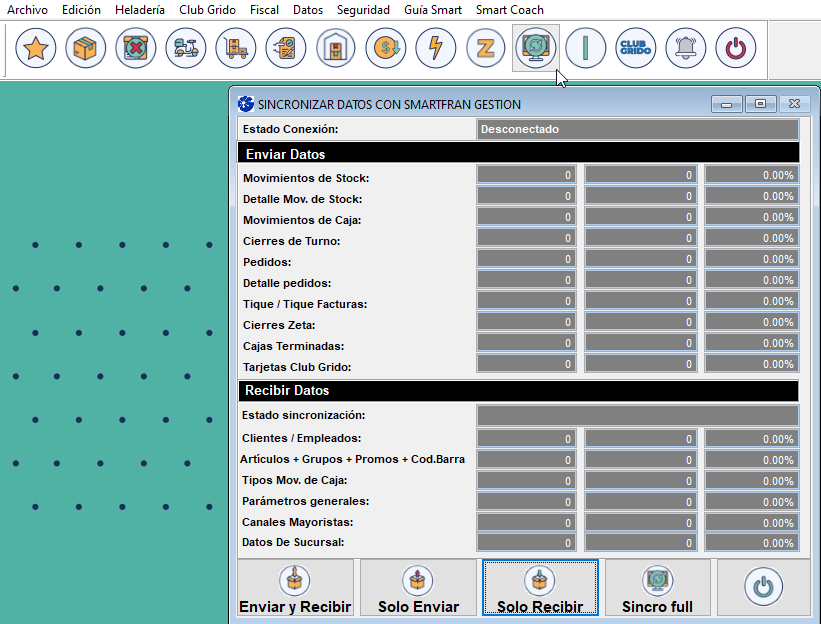Open the Club Grido toolbar icon
Viewport: 821px width, 624px height.
coord(636,48)
